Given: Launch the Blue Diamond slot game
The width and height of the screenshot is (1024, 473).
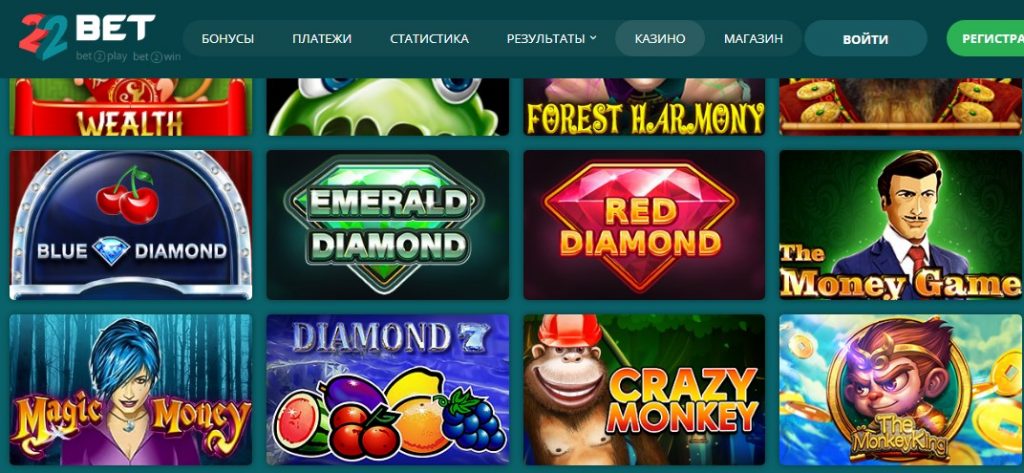Looking at the screenshot, I should pos(131,225).
